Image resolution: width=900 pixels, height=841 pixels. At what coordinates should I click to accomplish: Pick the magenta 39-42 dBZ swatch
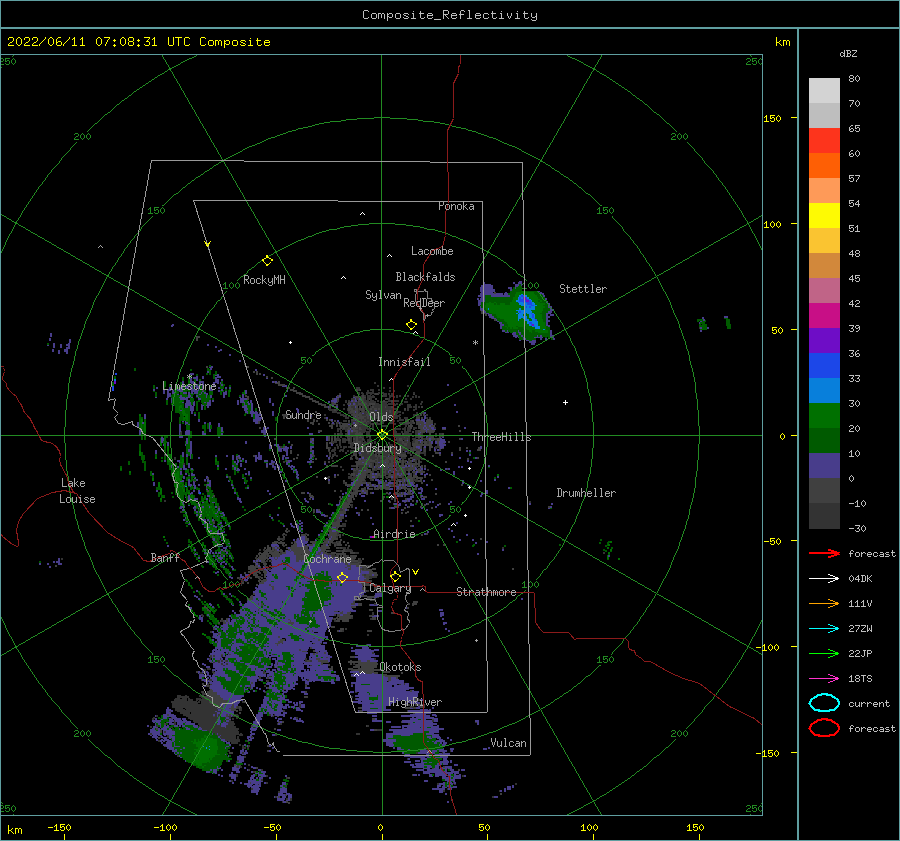[824, 316]
